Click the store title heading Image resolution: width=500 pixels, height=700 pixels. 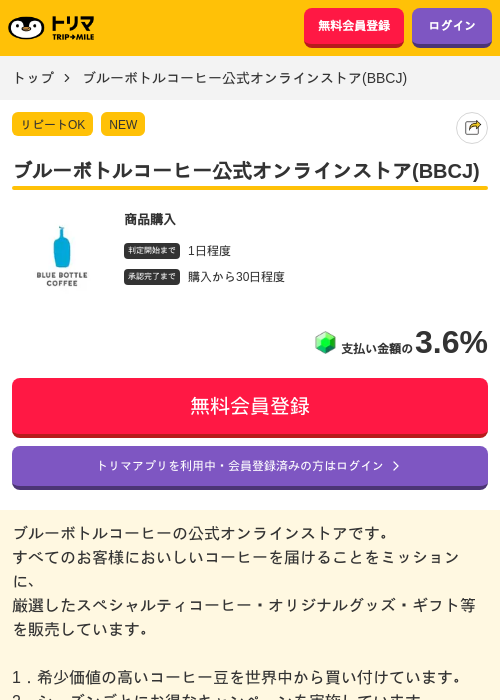pos(247,171)
